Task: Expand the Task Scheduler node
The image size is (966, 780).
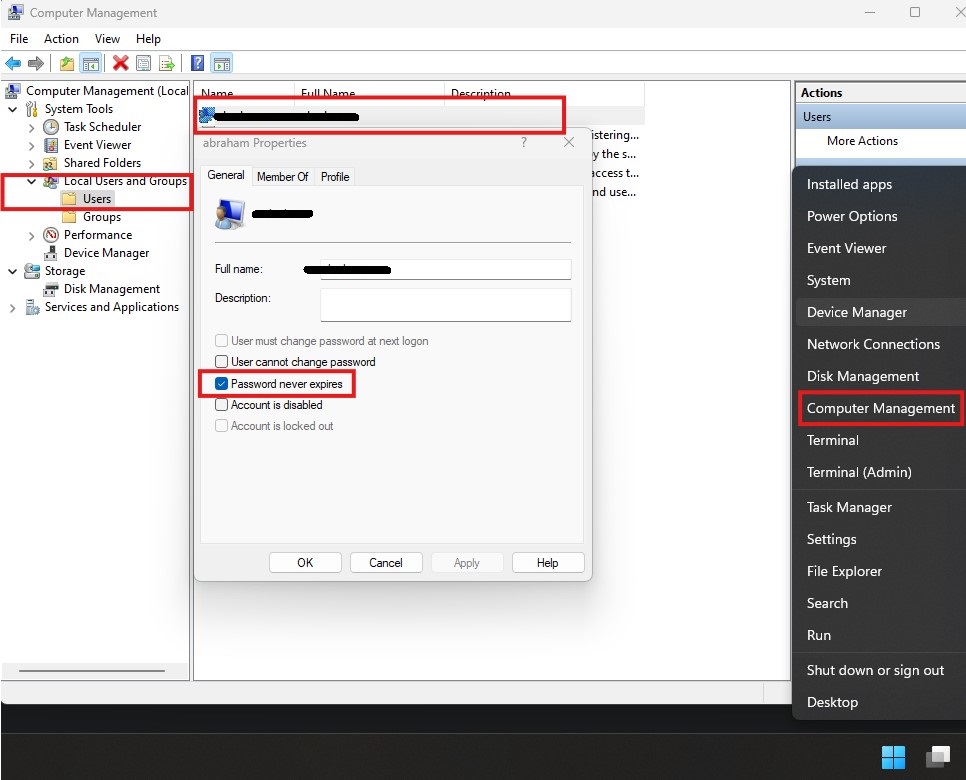Action: [31, 128]
